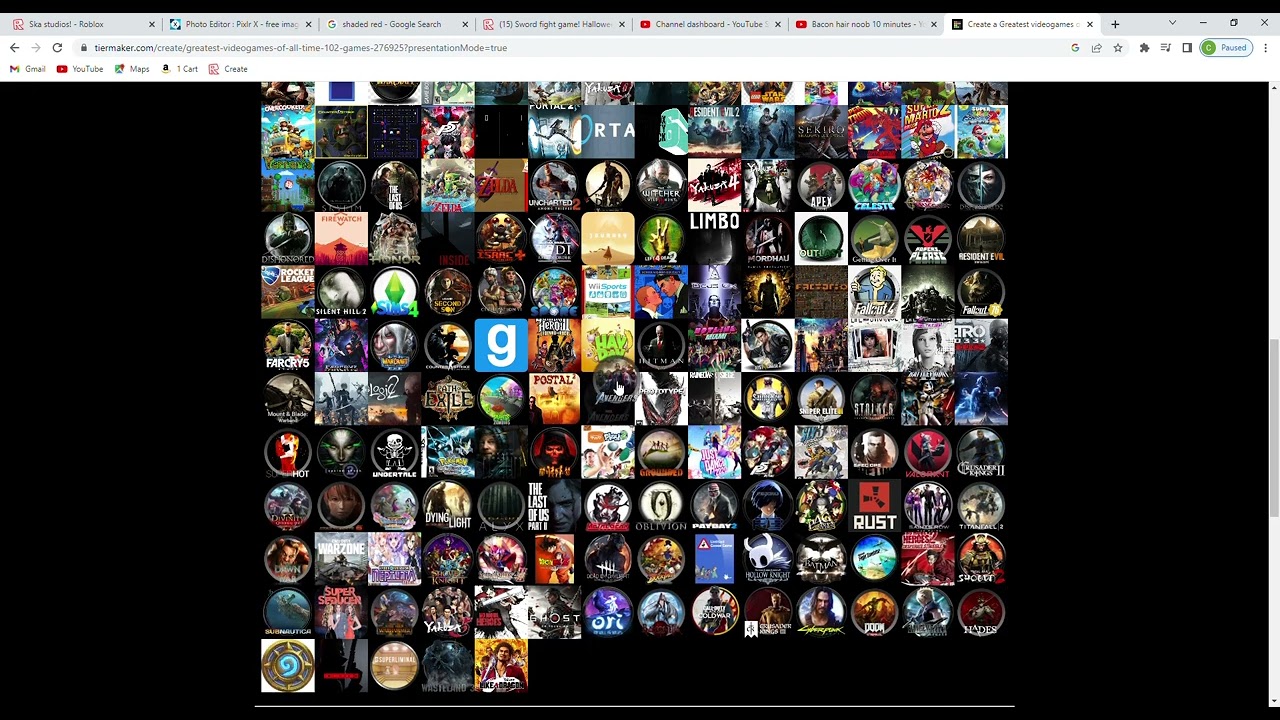Pick the Hades game icon
This screenshot has width=1280, height=720.
tap(981, 613)
